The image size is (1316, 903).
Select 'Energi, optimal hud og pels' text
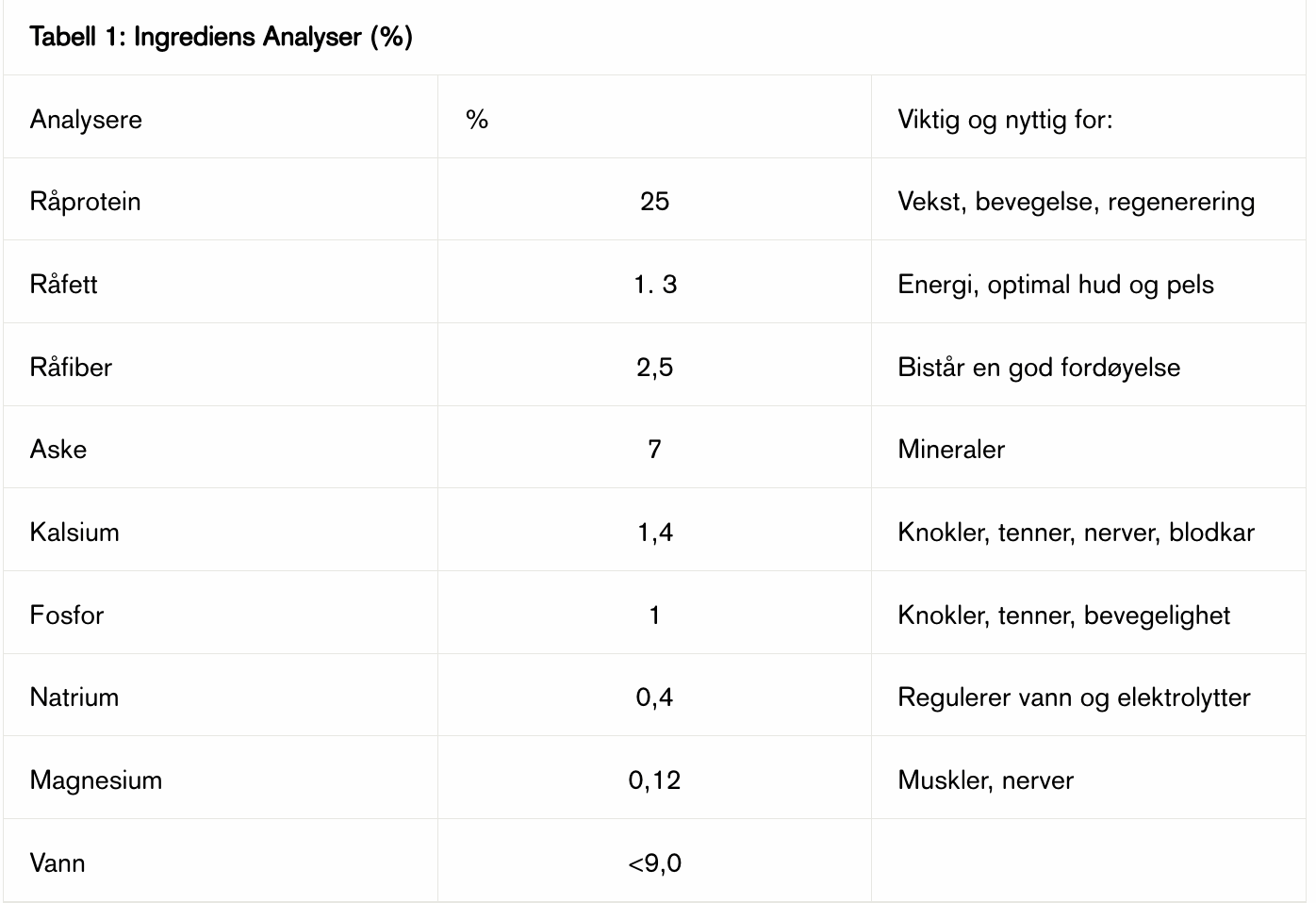click(x=1056, y=285)
